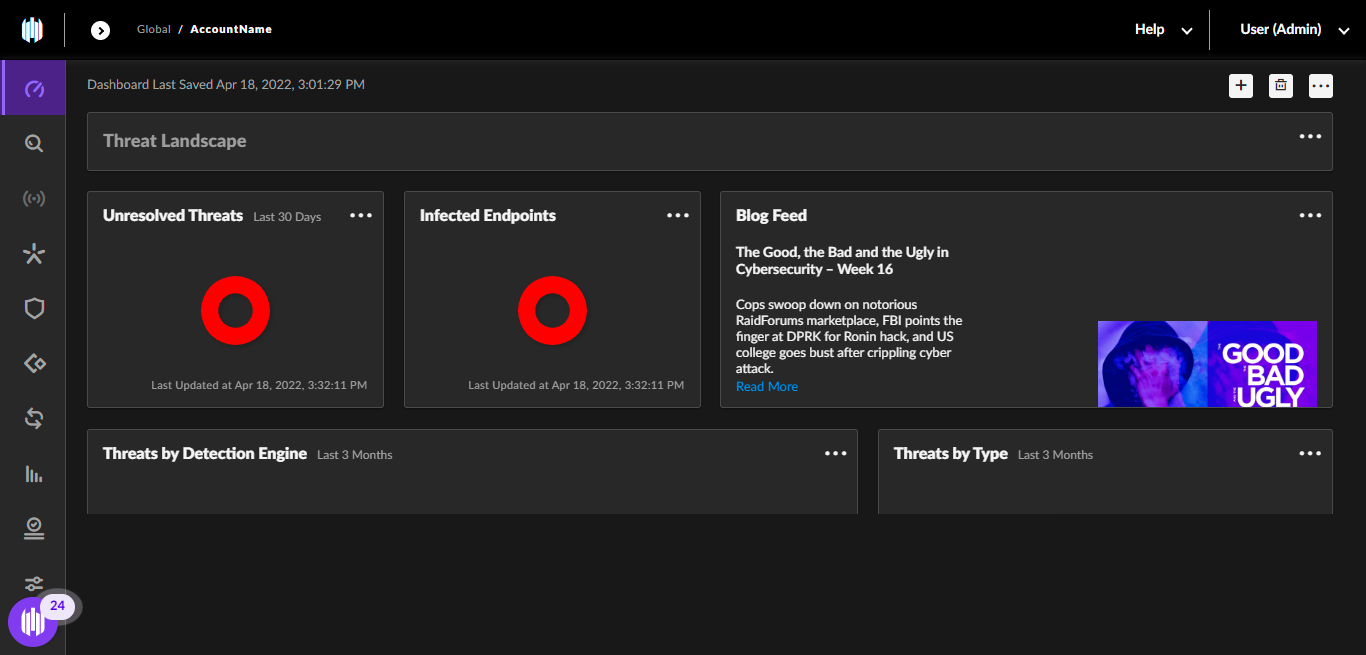Open the Sentinels shield icon in sidebar
The width and height of the screenshot is (1366, 655).
[34, 308]
